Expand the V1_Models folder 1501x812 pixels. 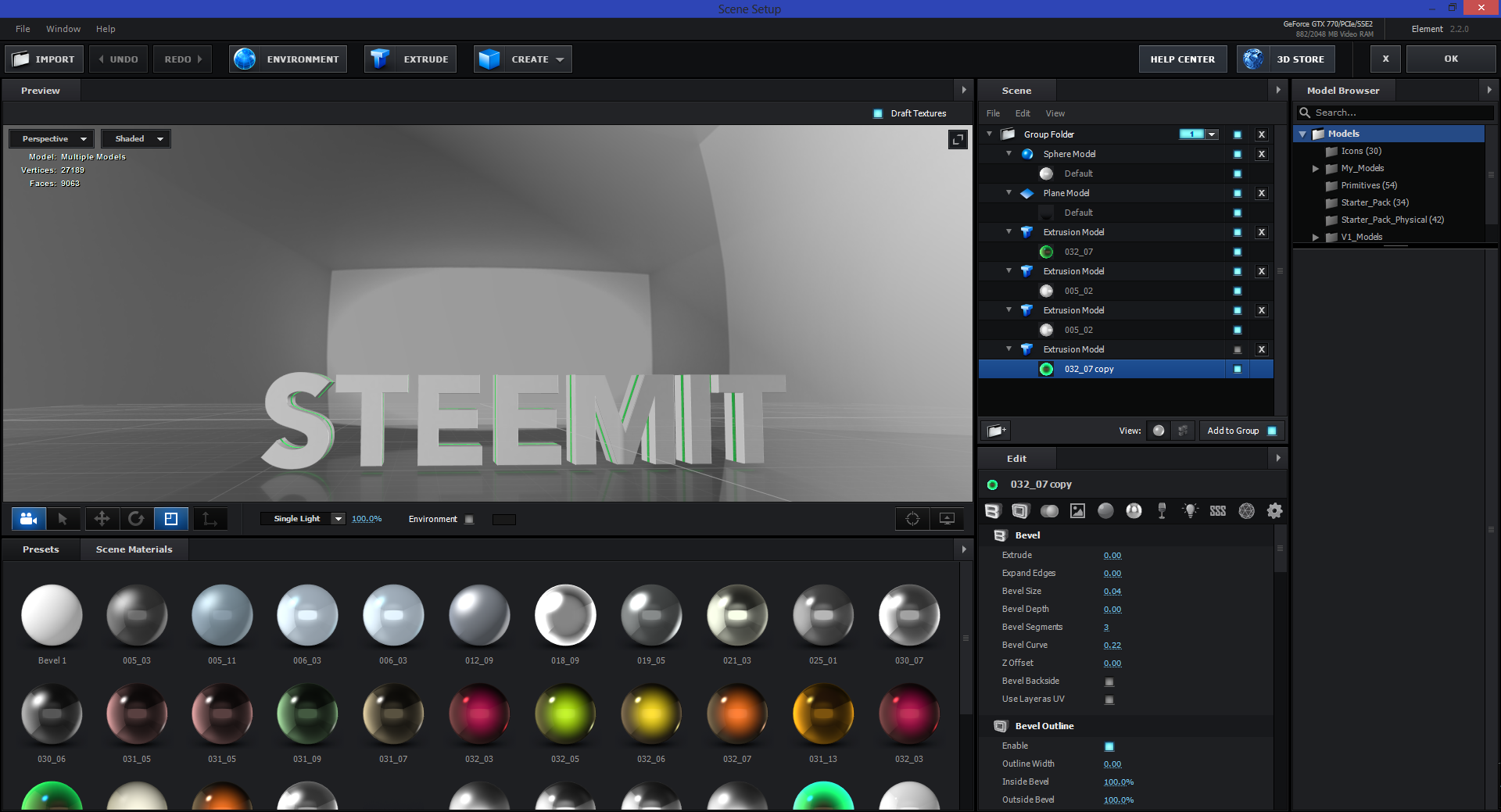(1316, 238)
